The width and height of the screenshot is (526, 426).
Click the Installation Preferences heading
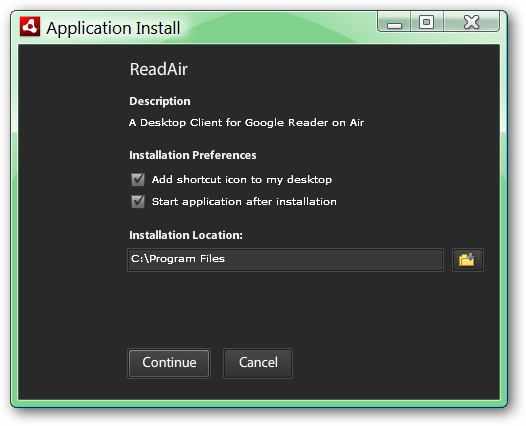point(193,155)
